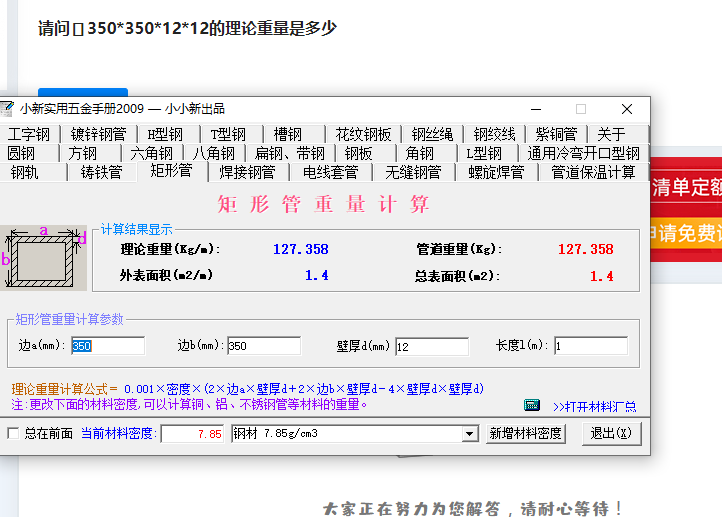The image size is (722, 517).
Task: Switch to the 镀锌钢管 tab
Action: point(99,134)
